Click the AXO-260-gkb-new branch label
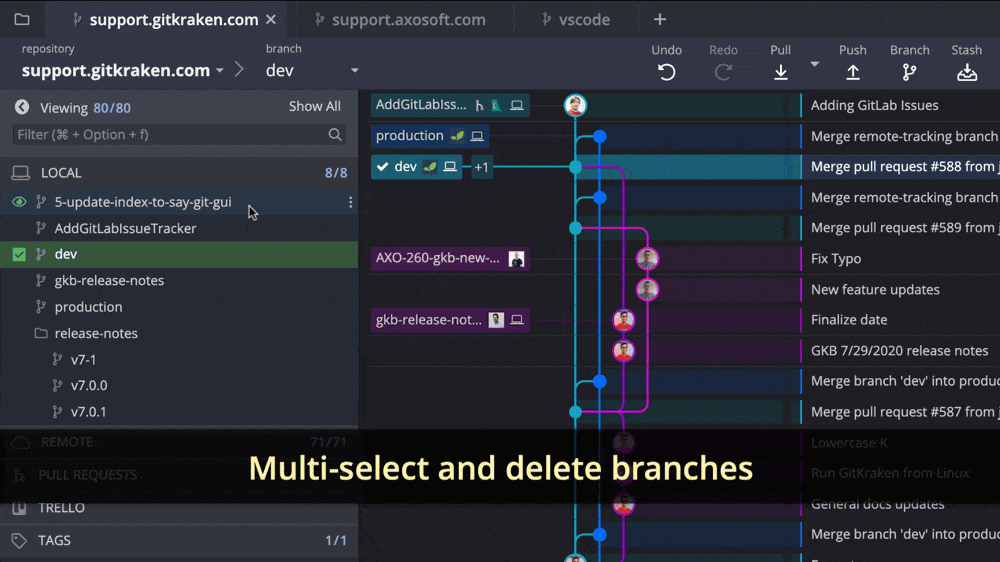This screenshot has height=562, width=1000. point(450,258)
